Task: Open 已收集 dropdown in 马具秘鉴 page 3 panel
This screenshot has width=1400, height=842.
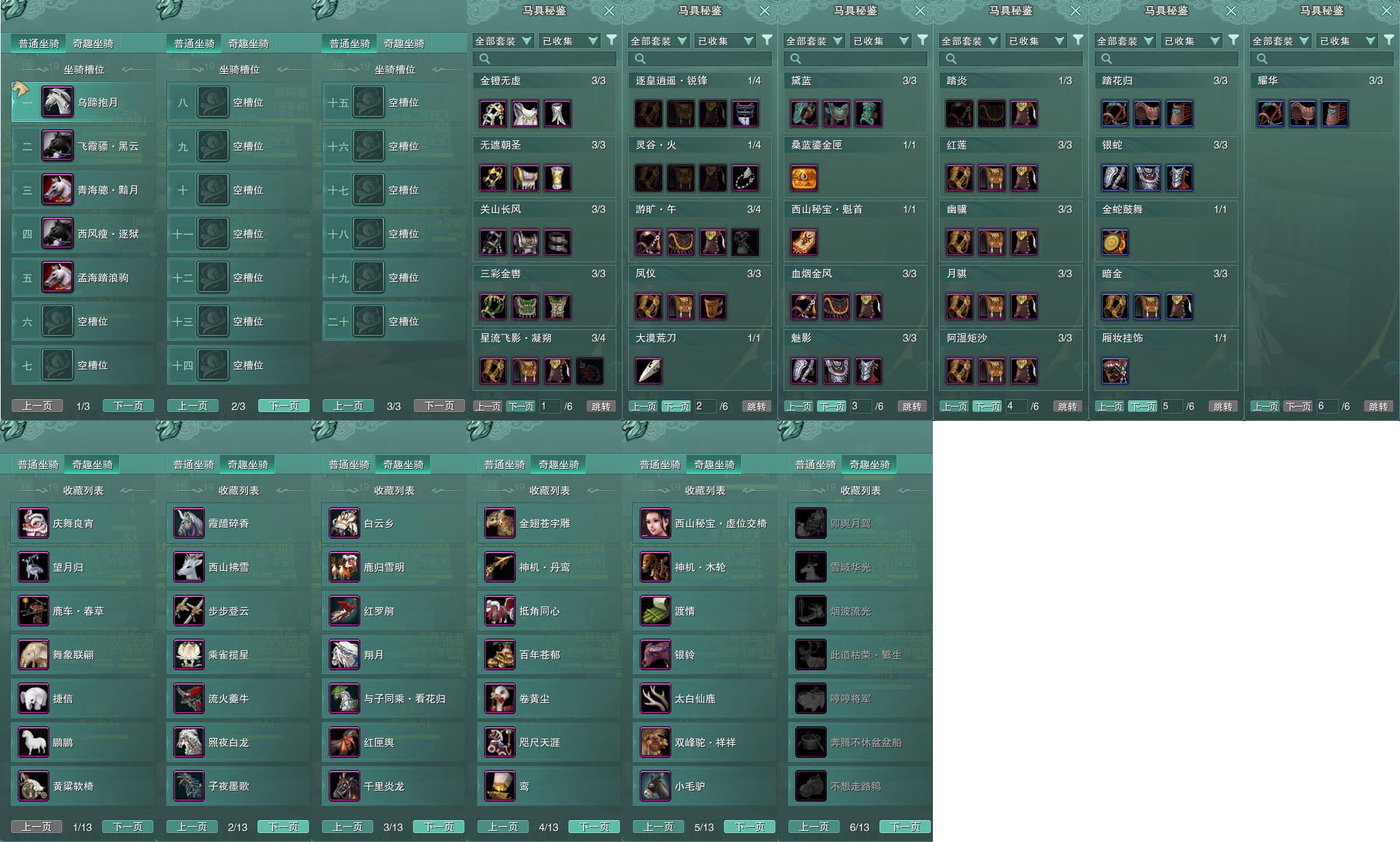Action: 881,41
